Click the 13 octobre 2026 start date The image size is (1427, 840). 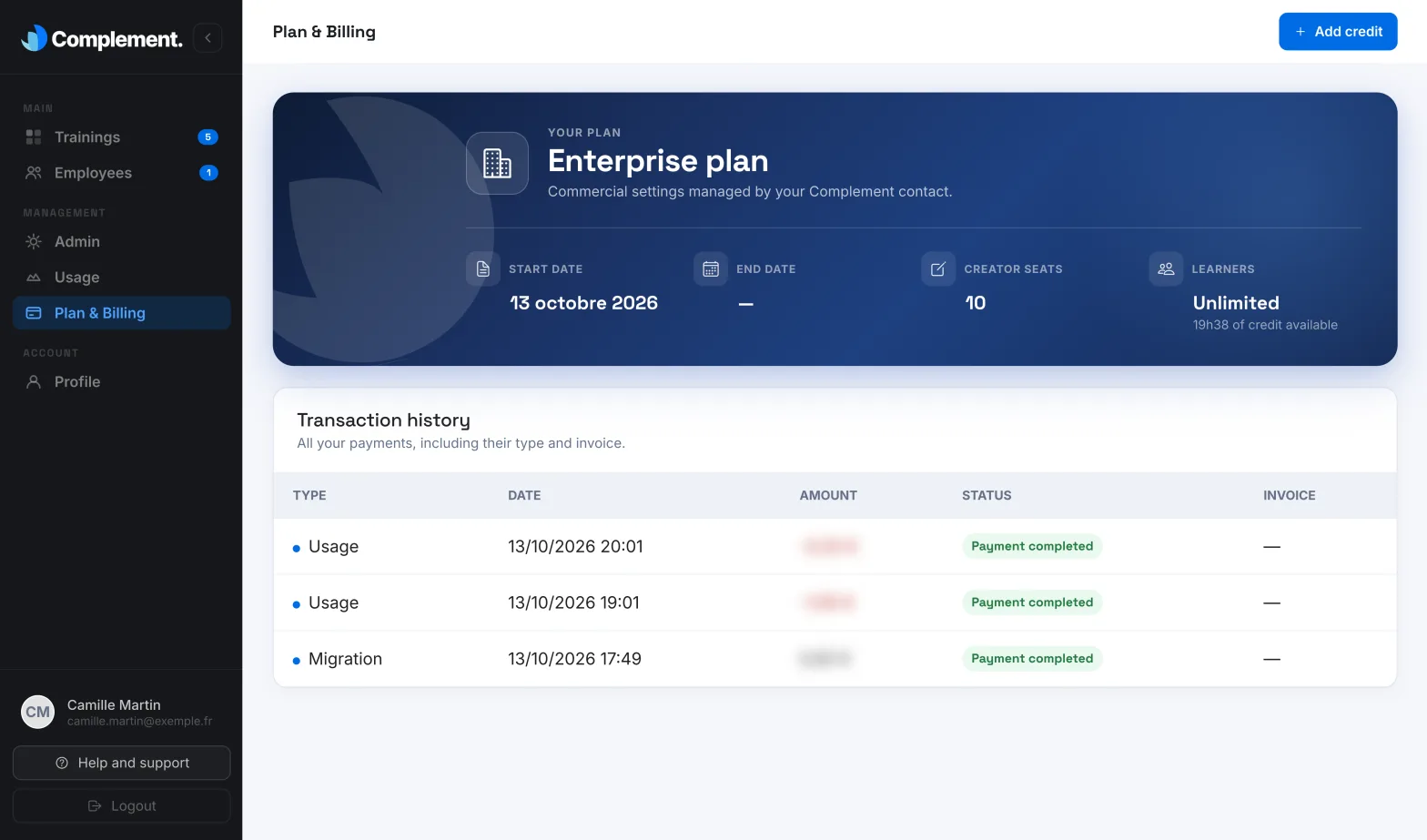point(583,303)
